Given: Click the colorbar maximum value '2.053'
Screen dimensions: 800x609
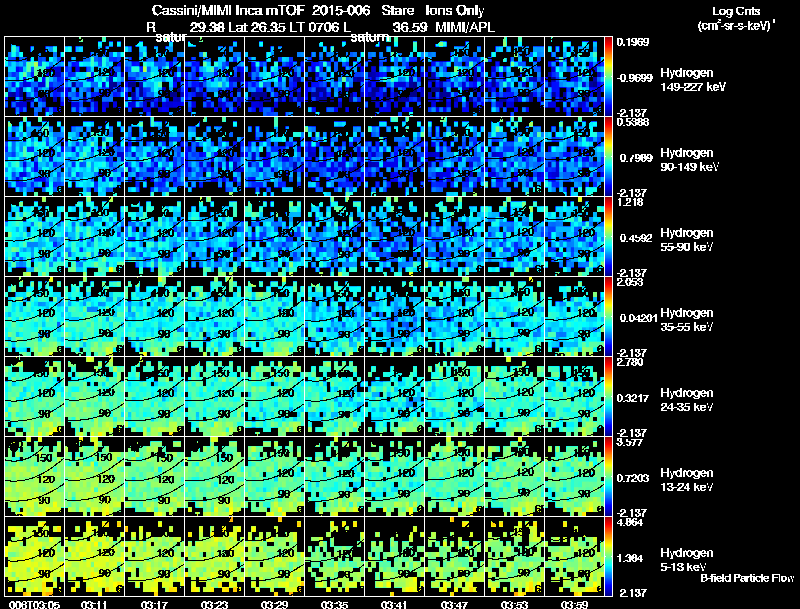Looking at the screenshot, I should click(630, 282).
